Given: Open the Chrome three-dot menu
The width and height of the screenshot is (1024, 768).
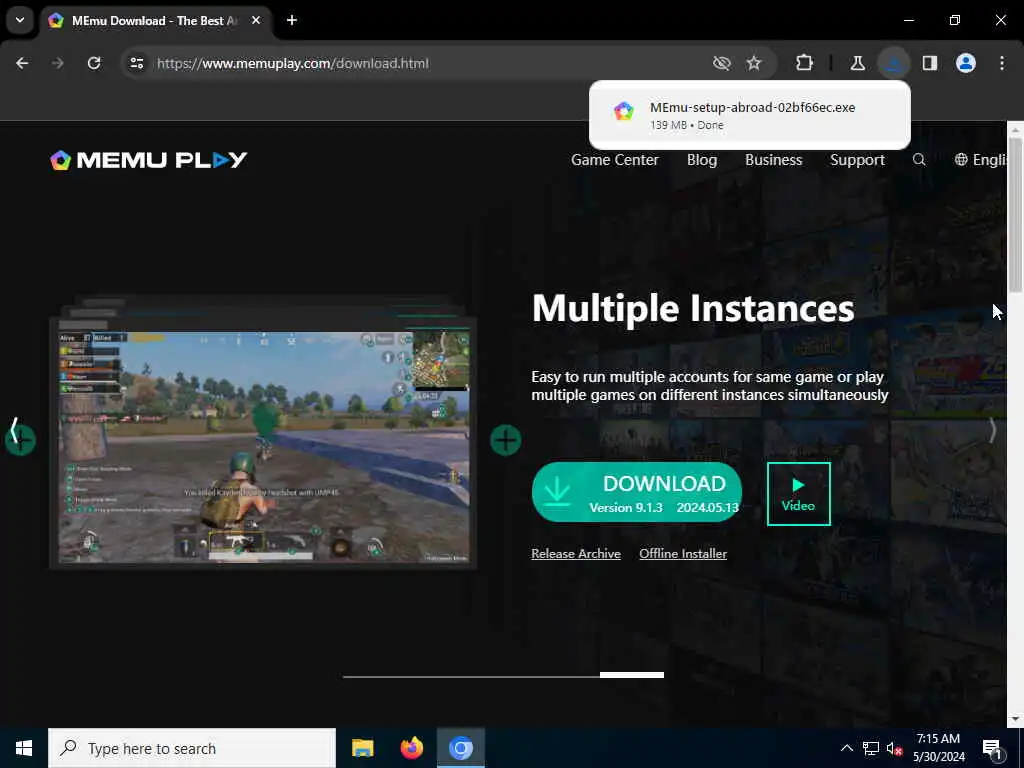Looking at the screenshot, I should coord(1002,63).
